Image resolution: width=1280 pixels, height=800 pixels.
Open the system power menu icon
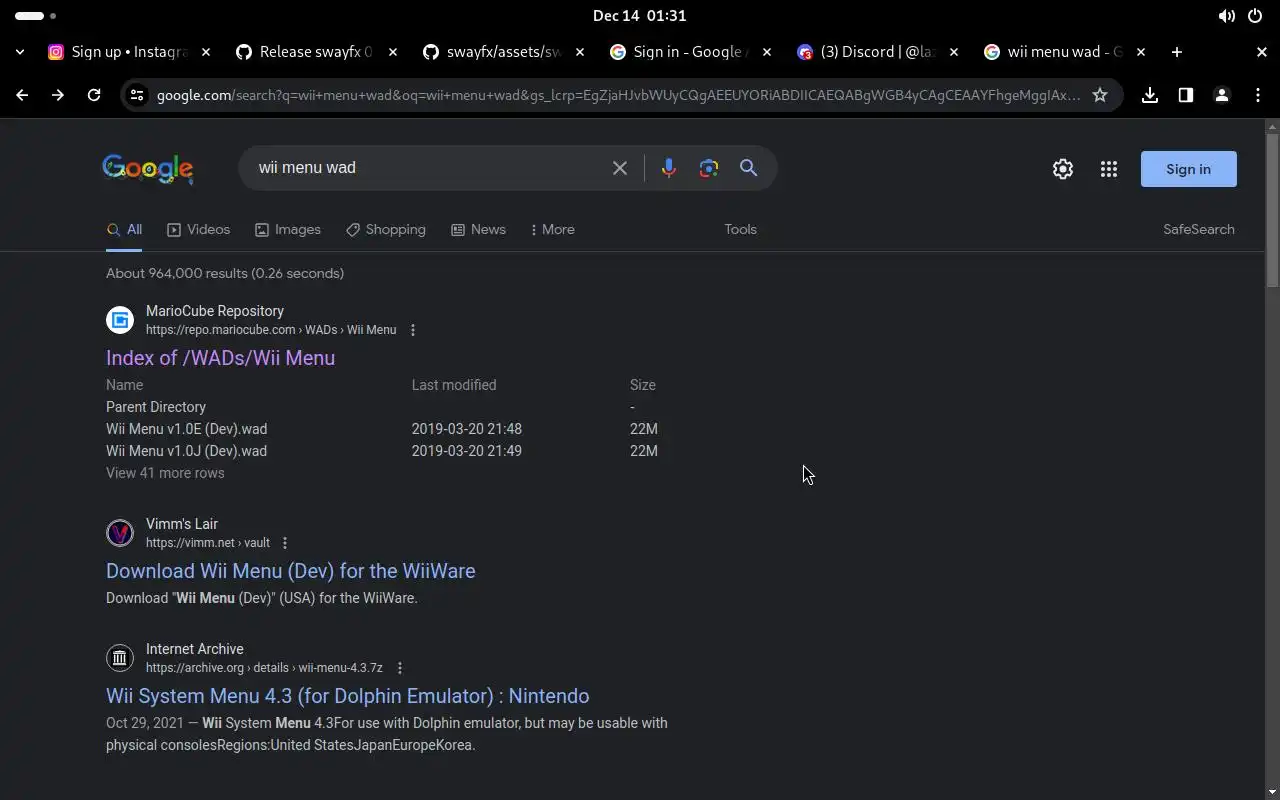click(1255, 16)
